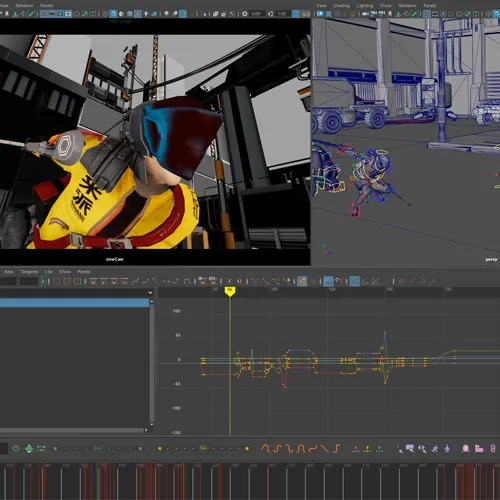Image resolution: width=500 pixels, height=500 pixels.
Task: Toggle the blue highlighted icon in cineCam toolbar
Action: (x=113, y=14)
